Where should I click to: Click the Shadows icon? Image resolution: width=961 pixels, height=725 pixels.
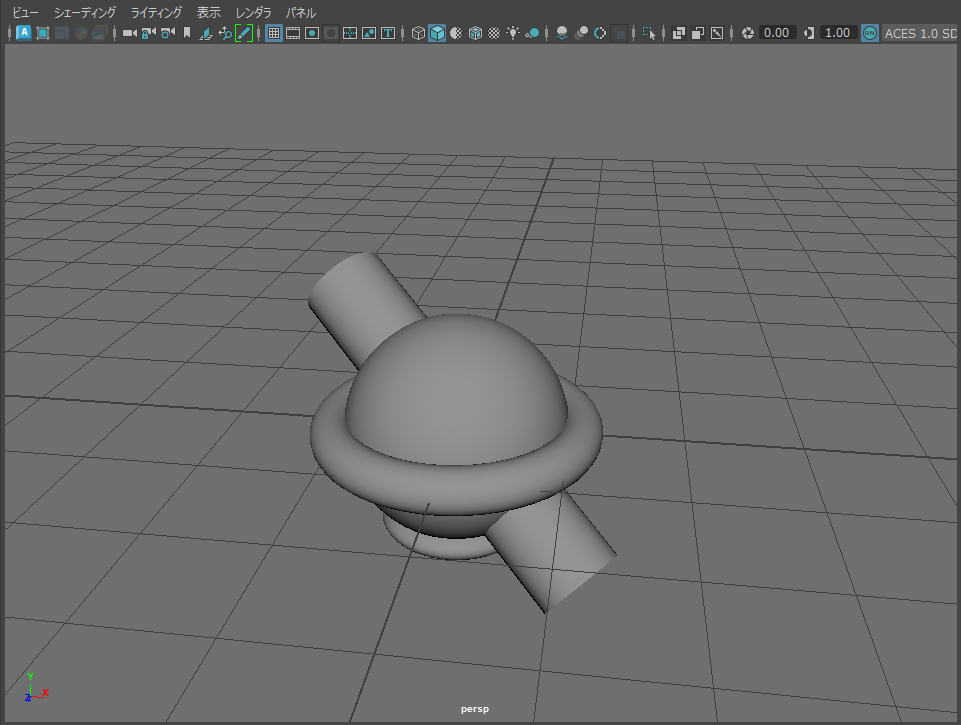pyautogui.click(x=532, y=33)
